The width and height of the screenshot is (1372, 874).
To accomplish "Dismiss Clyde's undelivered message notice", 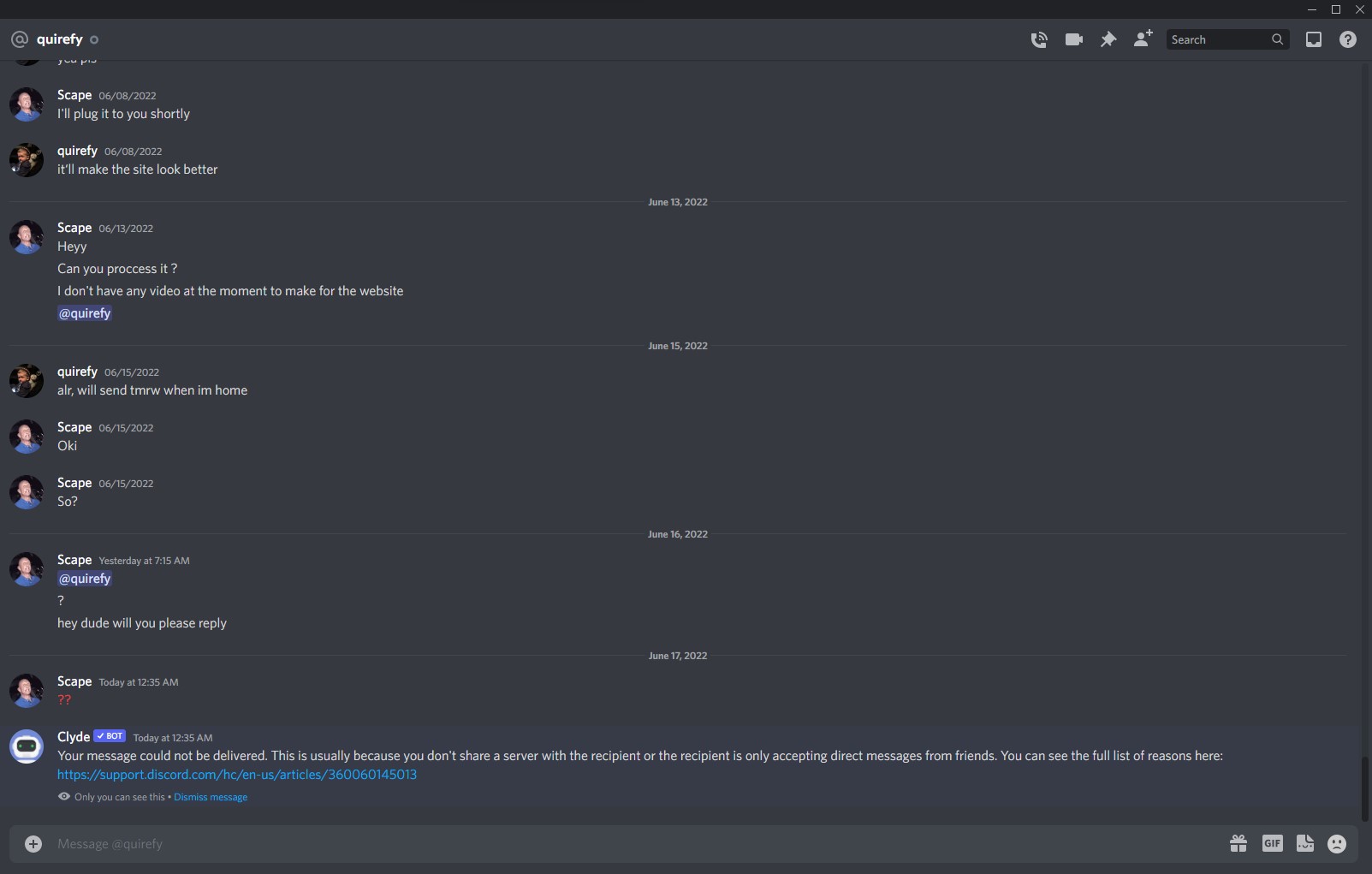I will click(x=211, y=797).
